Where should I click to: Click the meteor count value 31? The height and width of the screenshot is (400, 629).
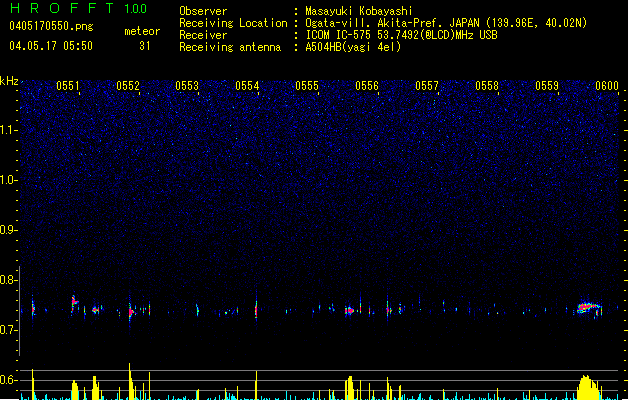point(145,46)
